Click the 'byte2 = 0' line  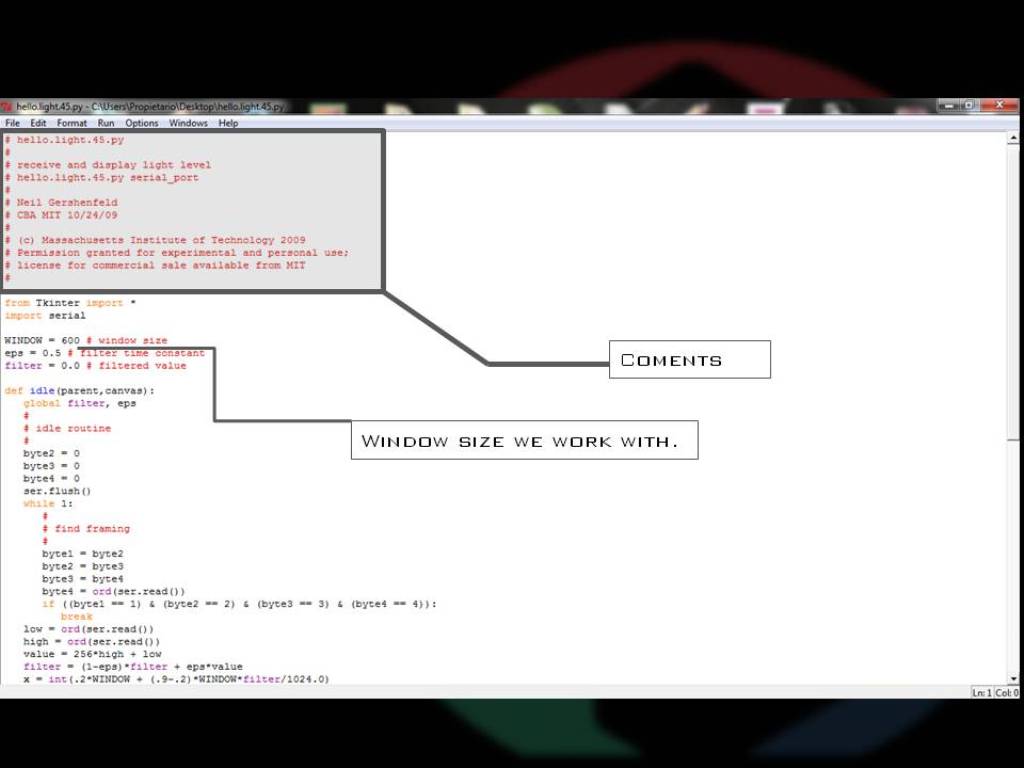point(52,453)
